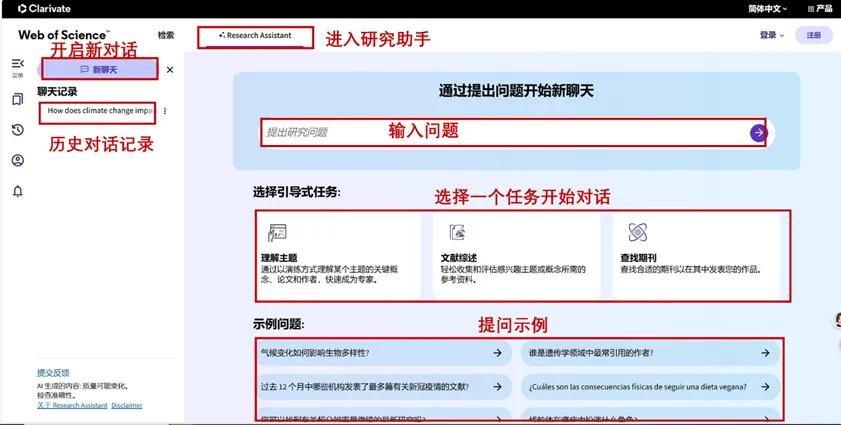Ask the 'dieta vegana' sample question
This screenshot has height=425, width=841.
[x=650, y=387]
